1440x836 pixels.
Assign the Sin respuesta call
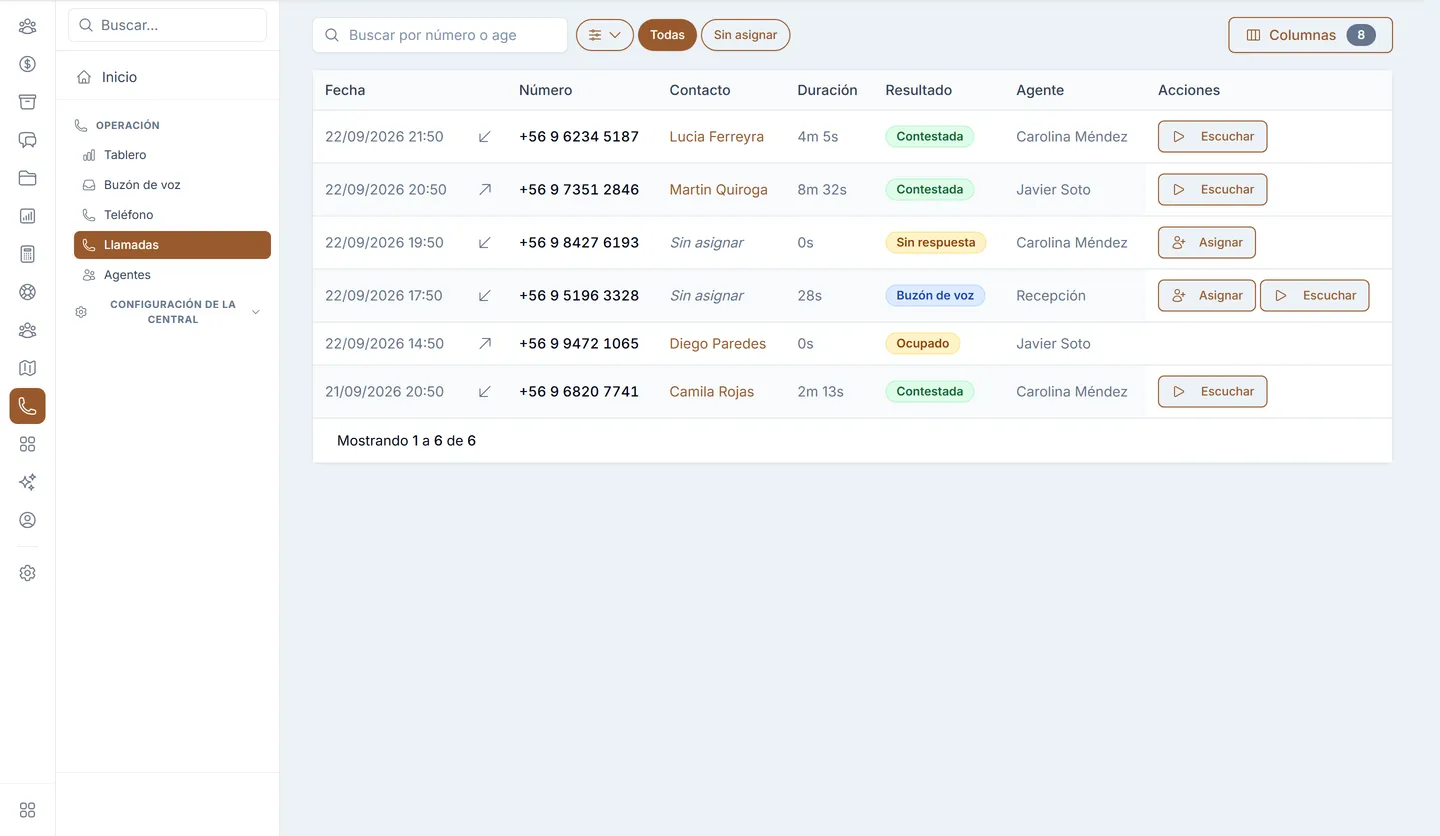point(1206,242)
